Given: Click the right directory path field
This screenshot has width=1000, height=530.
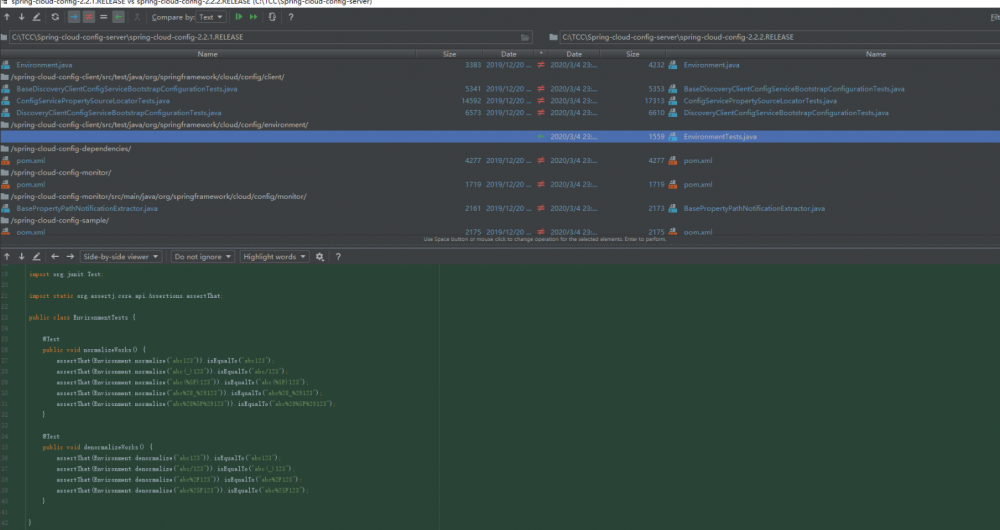Looking at the screenshot, I should tap(780, 37).
